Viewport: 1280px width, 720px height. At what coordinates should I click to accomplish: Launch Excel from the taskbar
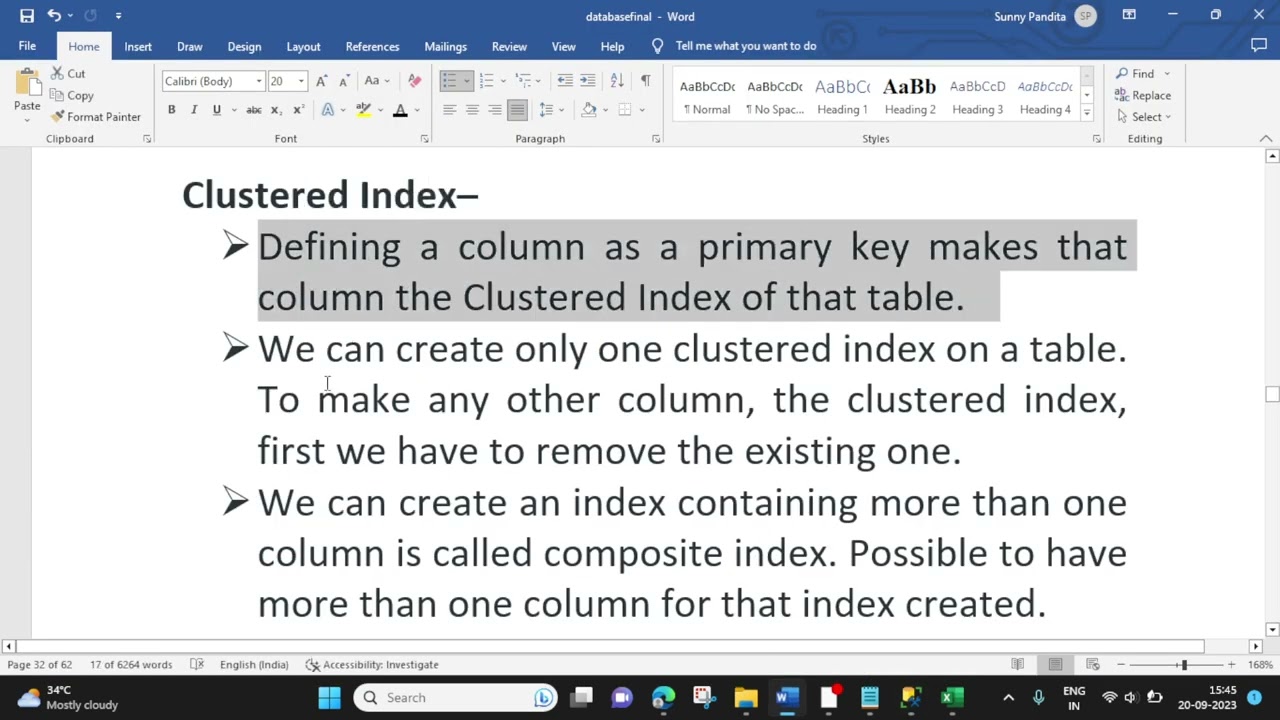(x=951, y=698)
